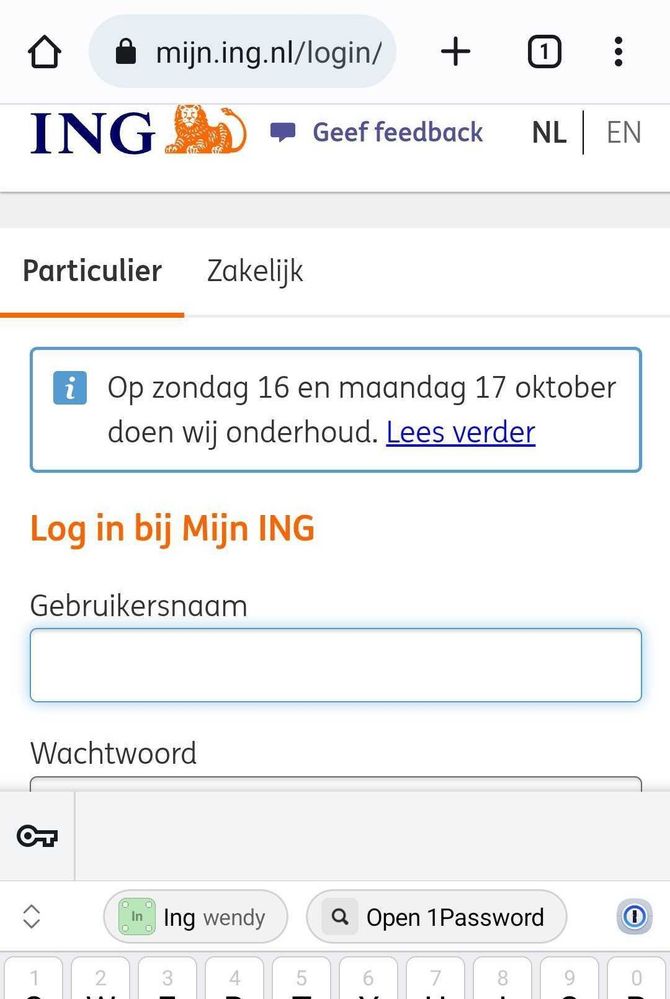Select the NL language option
This screenshot has width=670, height=999.
[549, 132]
